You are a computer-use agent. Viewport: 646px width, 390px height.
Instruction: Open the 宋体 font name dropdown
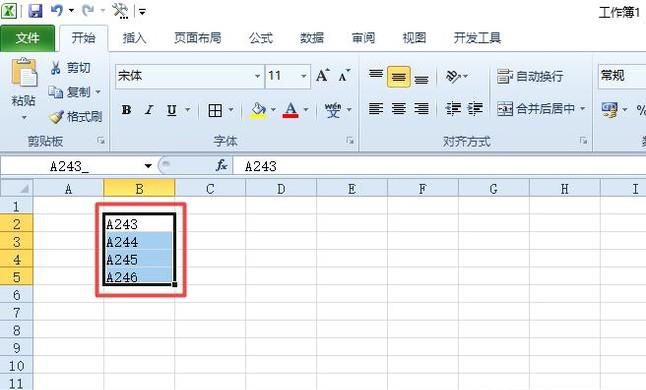[x=257, y=76]
